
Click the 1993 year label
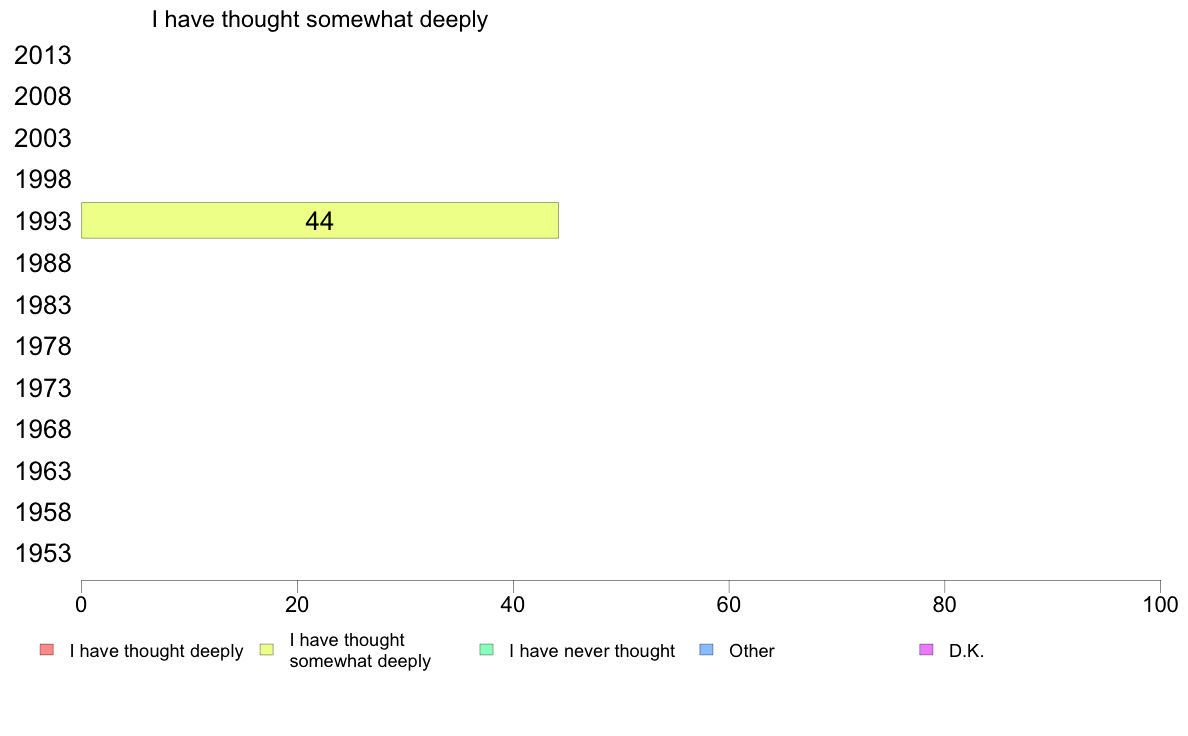coord(42,221)
